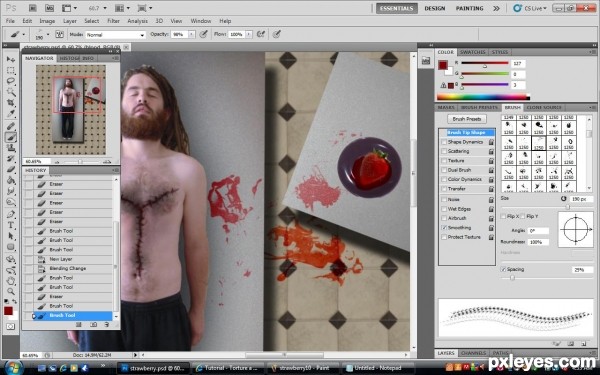600x375 pixels.
Task: Show more workspaces with double chevron
Action: 496,8
